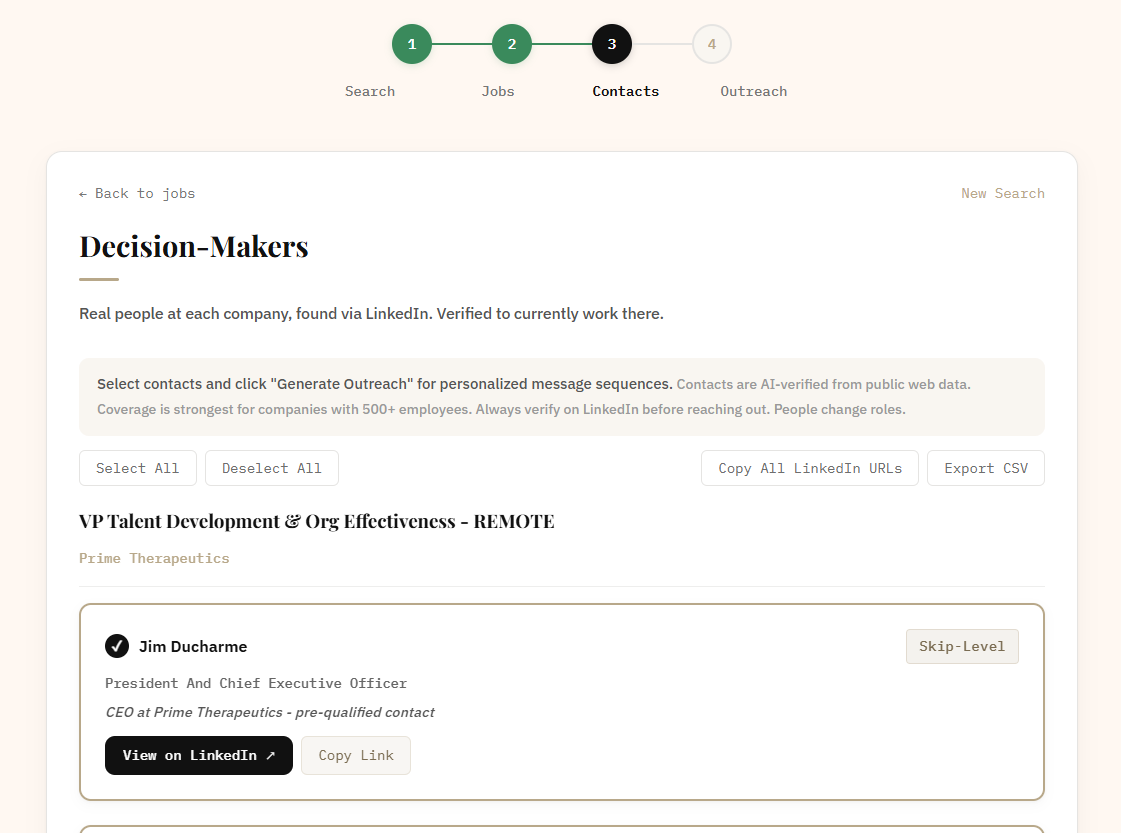Click the Jim Ducharme name
The width and height of the screenshot is (1121, 833).
(x=193, y=646)
